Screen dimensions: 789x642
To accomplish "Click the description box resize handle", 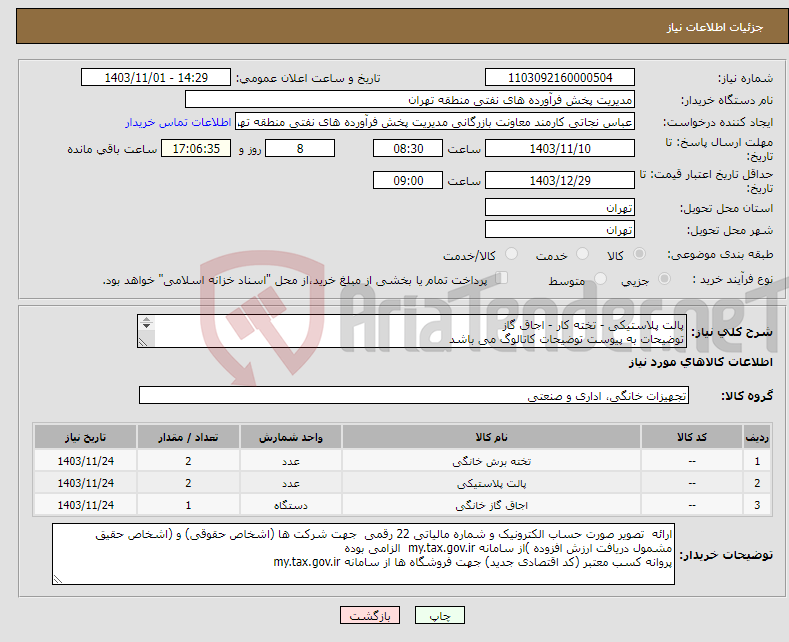I will point(143,342).
